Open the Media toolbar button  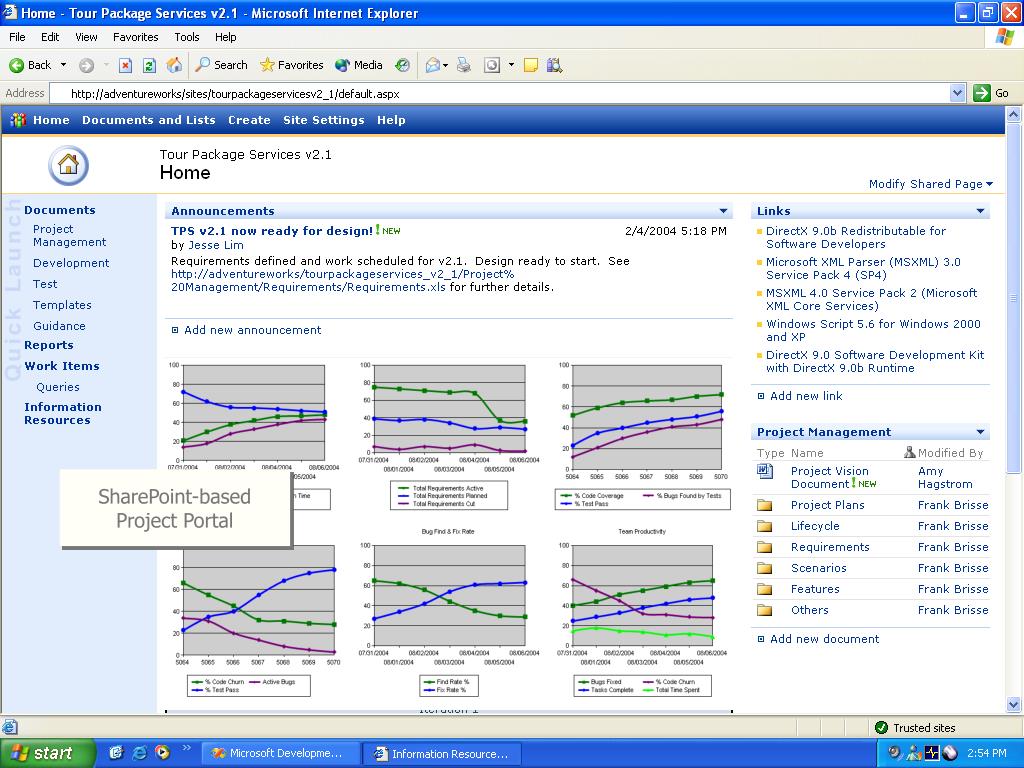[x=359, y=65]
